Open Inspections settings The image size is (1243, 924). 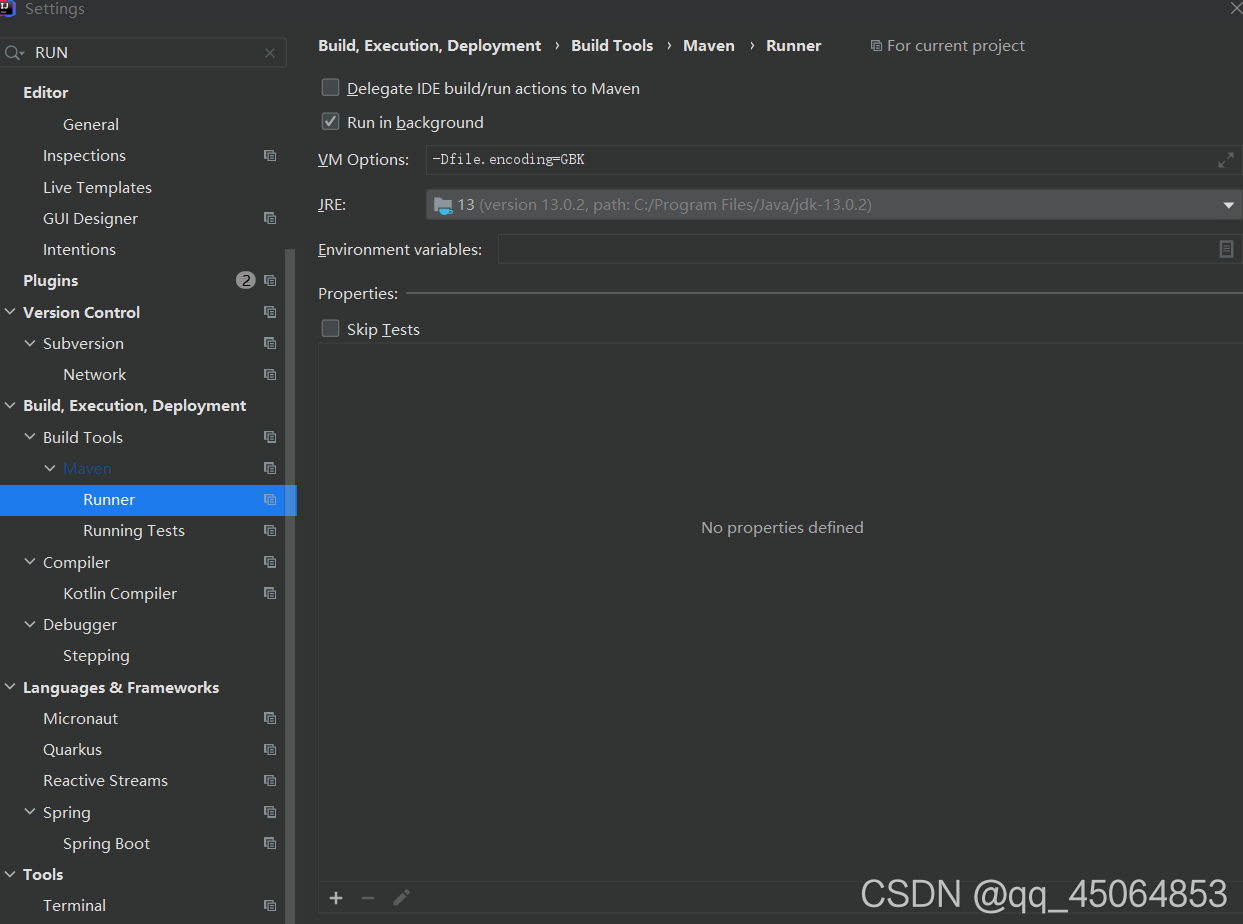coord(84,156)
